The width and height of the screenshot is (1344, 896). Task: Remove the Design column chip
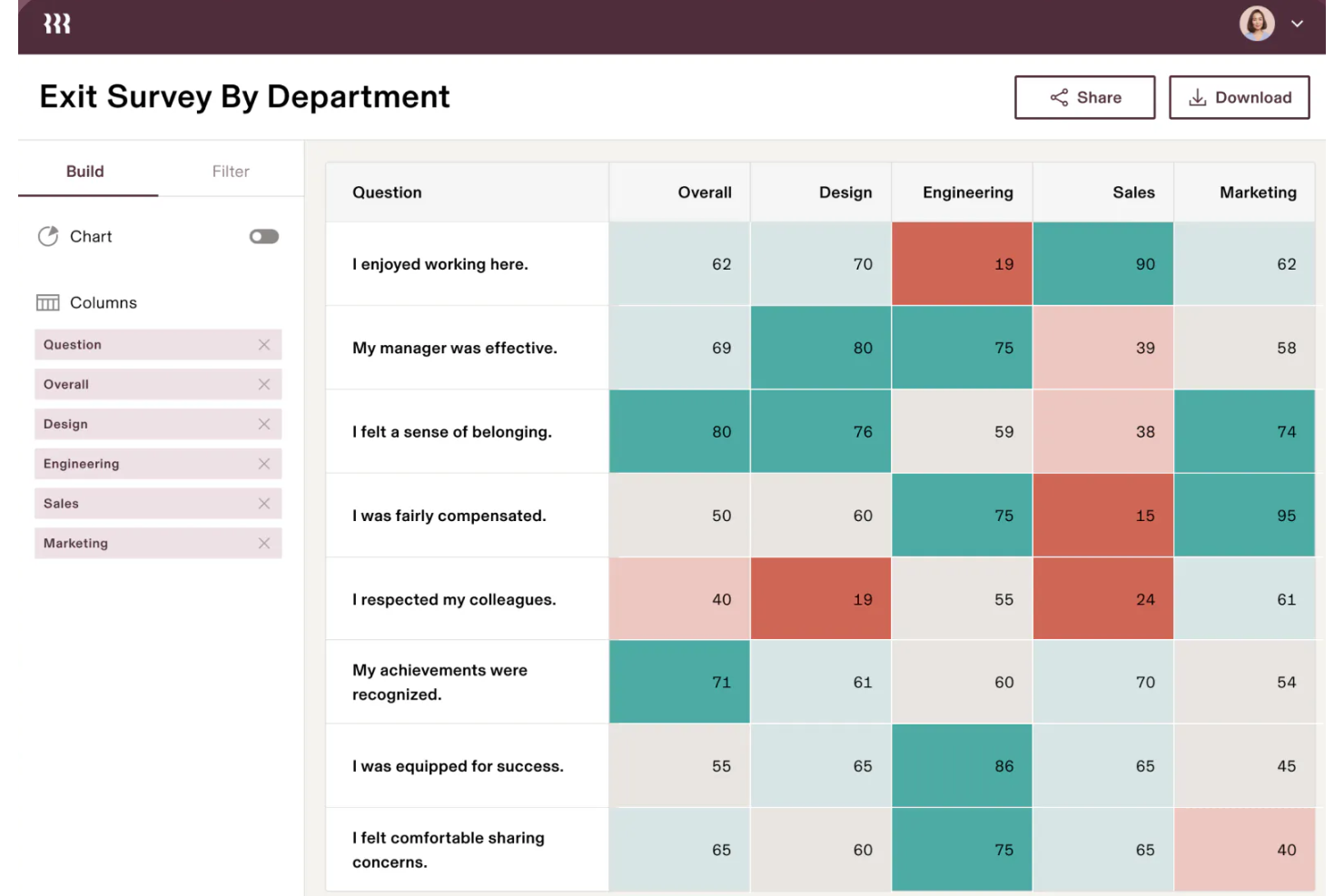click(x=264, y=424)
